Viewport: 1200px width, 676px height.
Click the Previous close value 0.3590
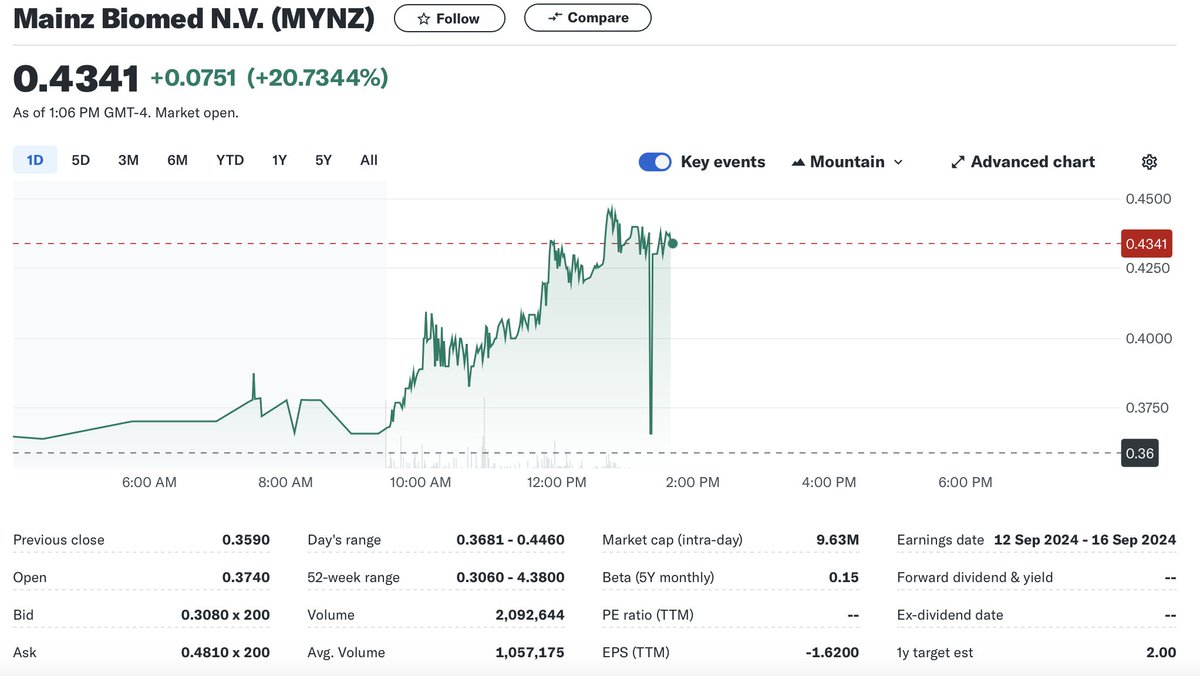246,540
